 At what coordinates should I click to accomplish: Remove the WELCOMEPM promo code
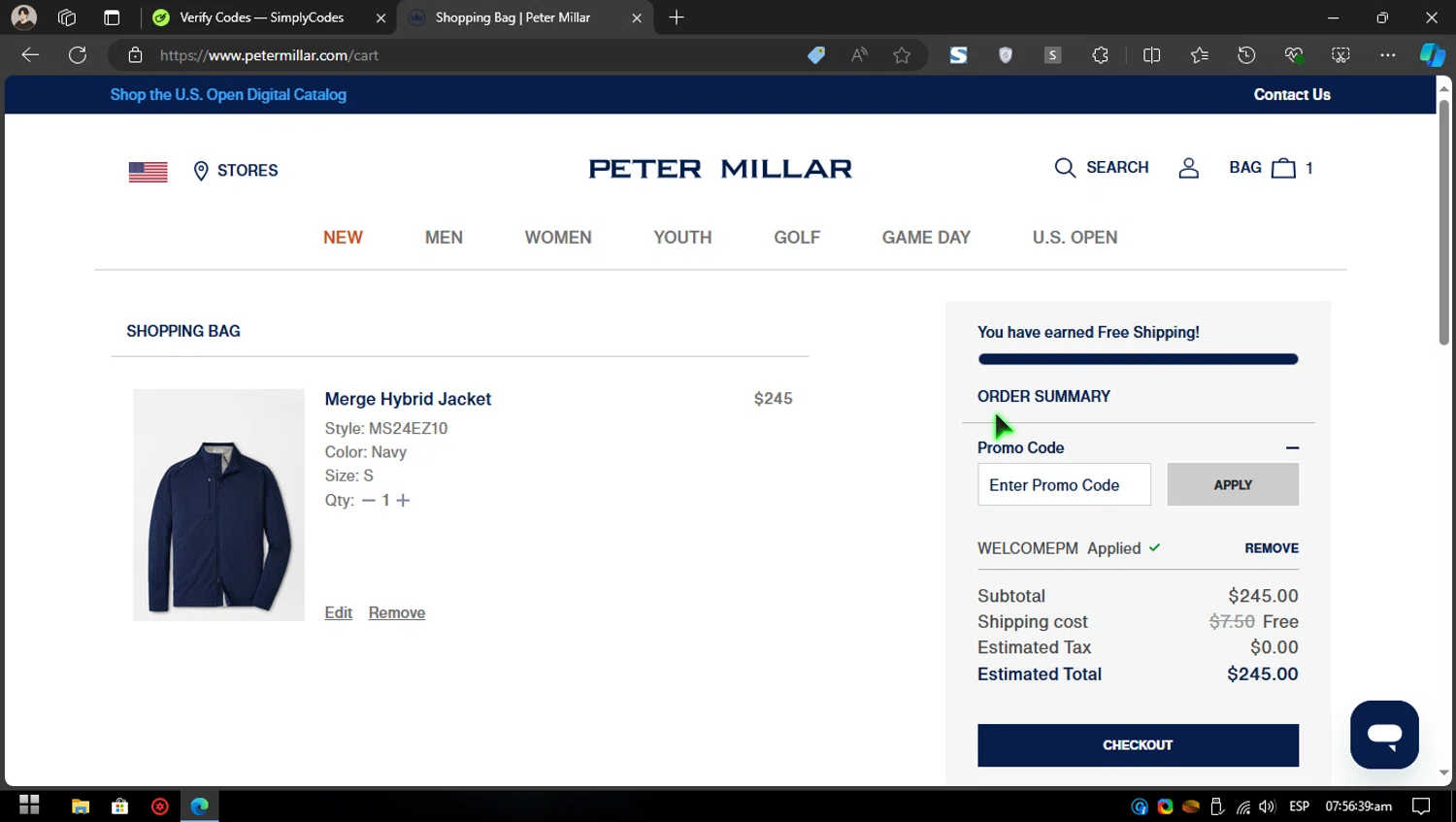1272,548
